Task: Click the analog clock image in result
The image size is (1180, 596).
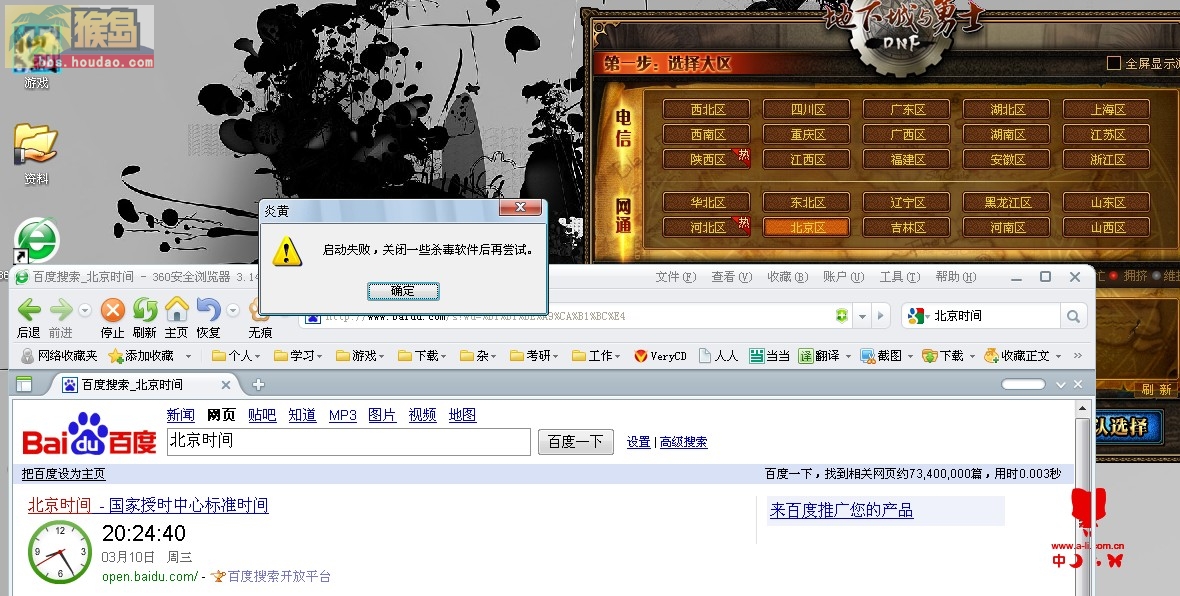Action: coord(60,552)
